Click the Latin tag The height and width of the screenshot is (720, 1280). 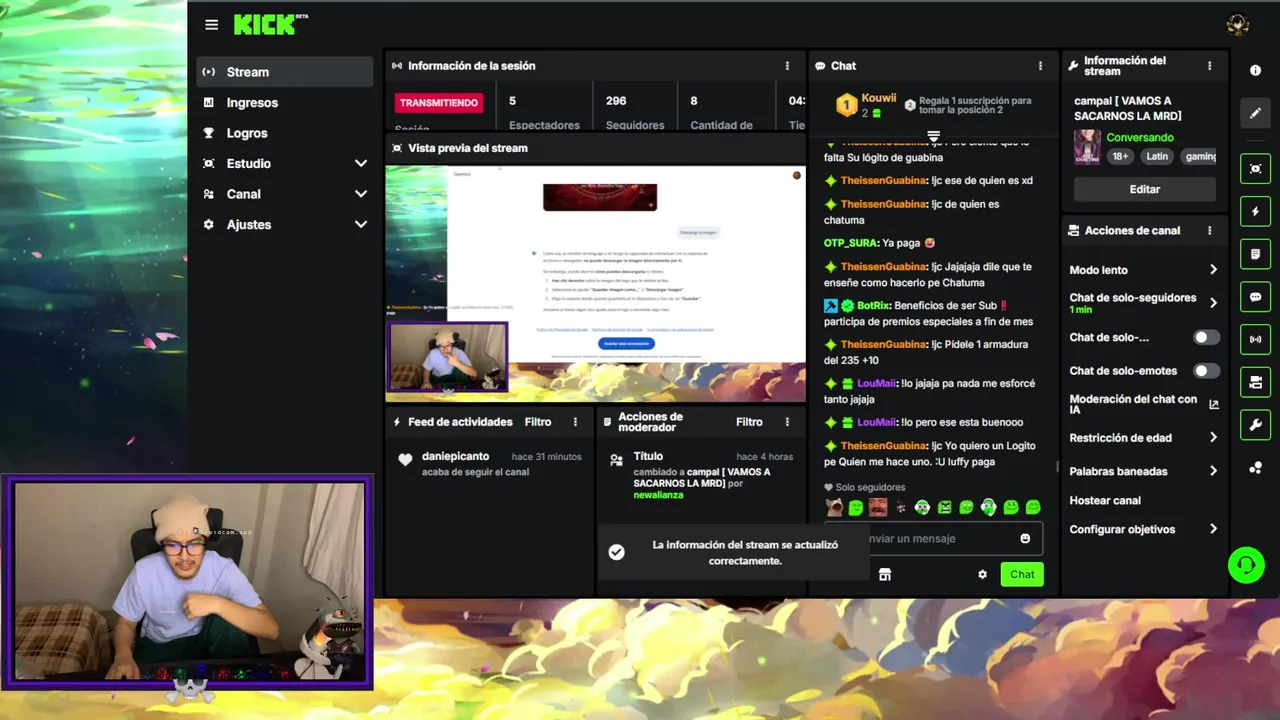pos(1157,156)
